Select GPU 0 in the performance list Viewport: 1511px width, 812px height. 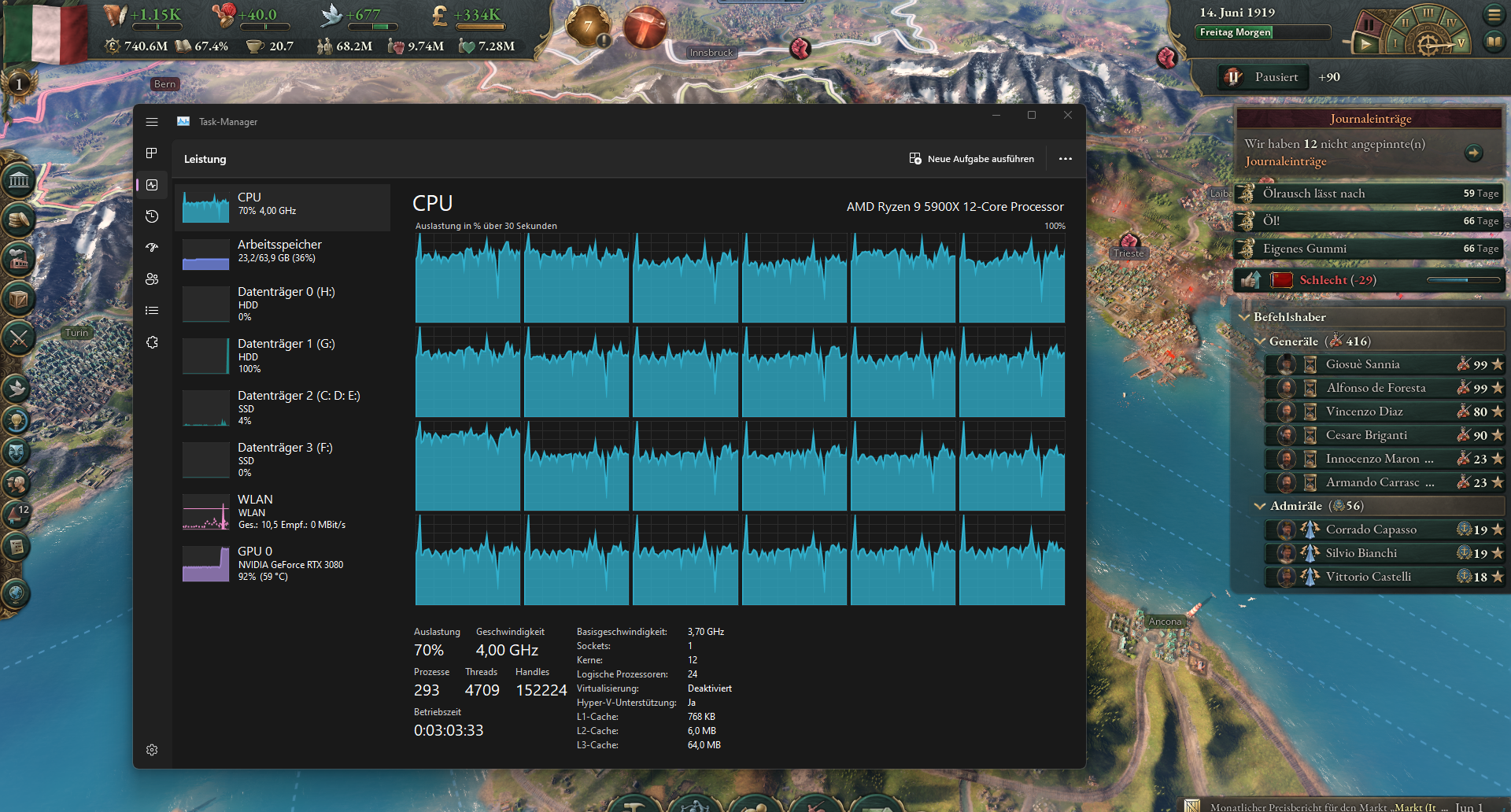(283, 564)
